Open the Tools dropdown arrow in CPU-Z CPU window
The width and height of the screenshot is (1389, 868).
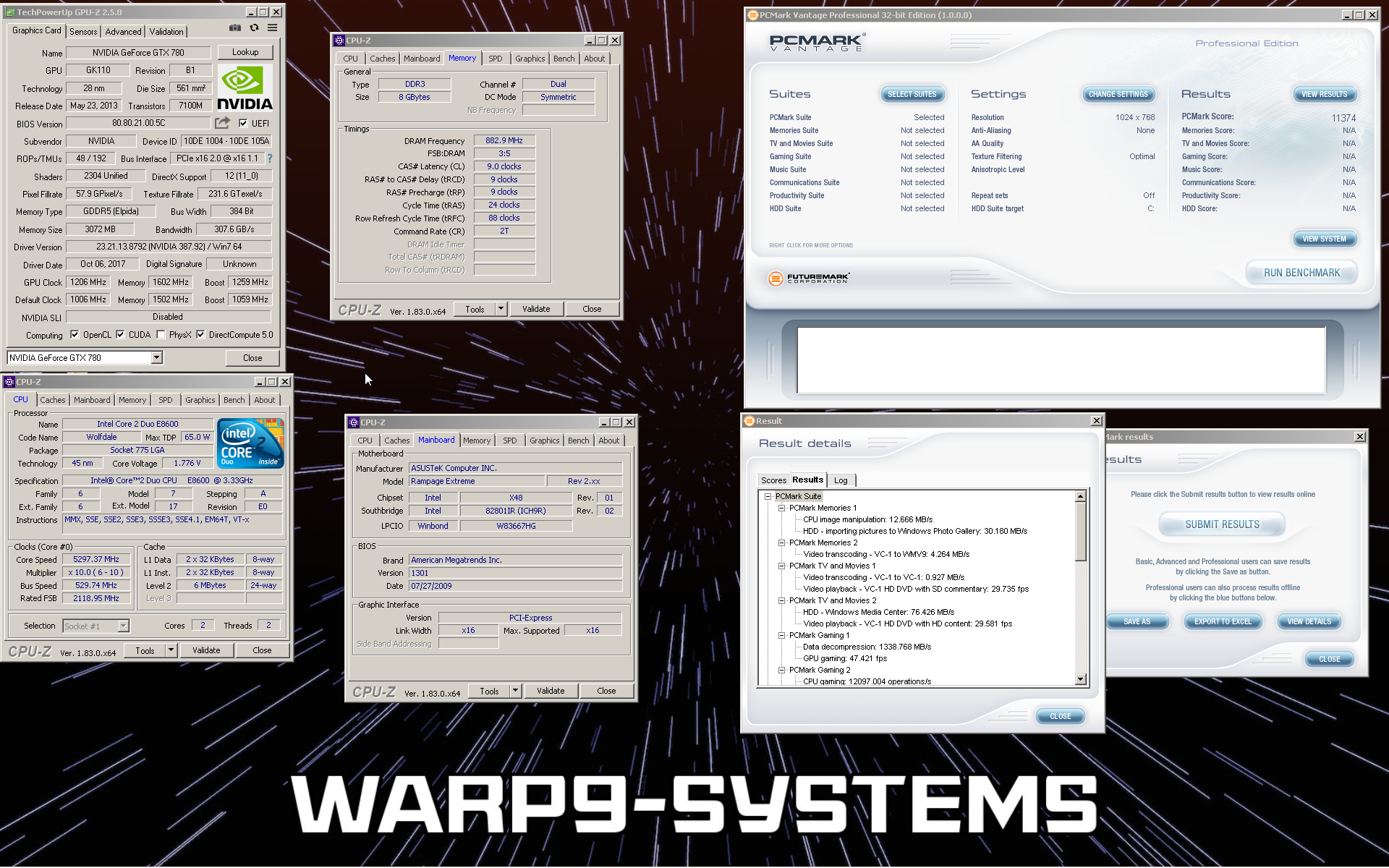pyautogui.click(x=171, y=650)
